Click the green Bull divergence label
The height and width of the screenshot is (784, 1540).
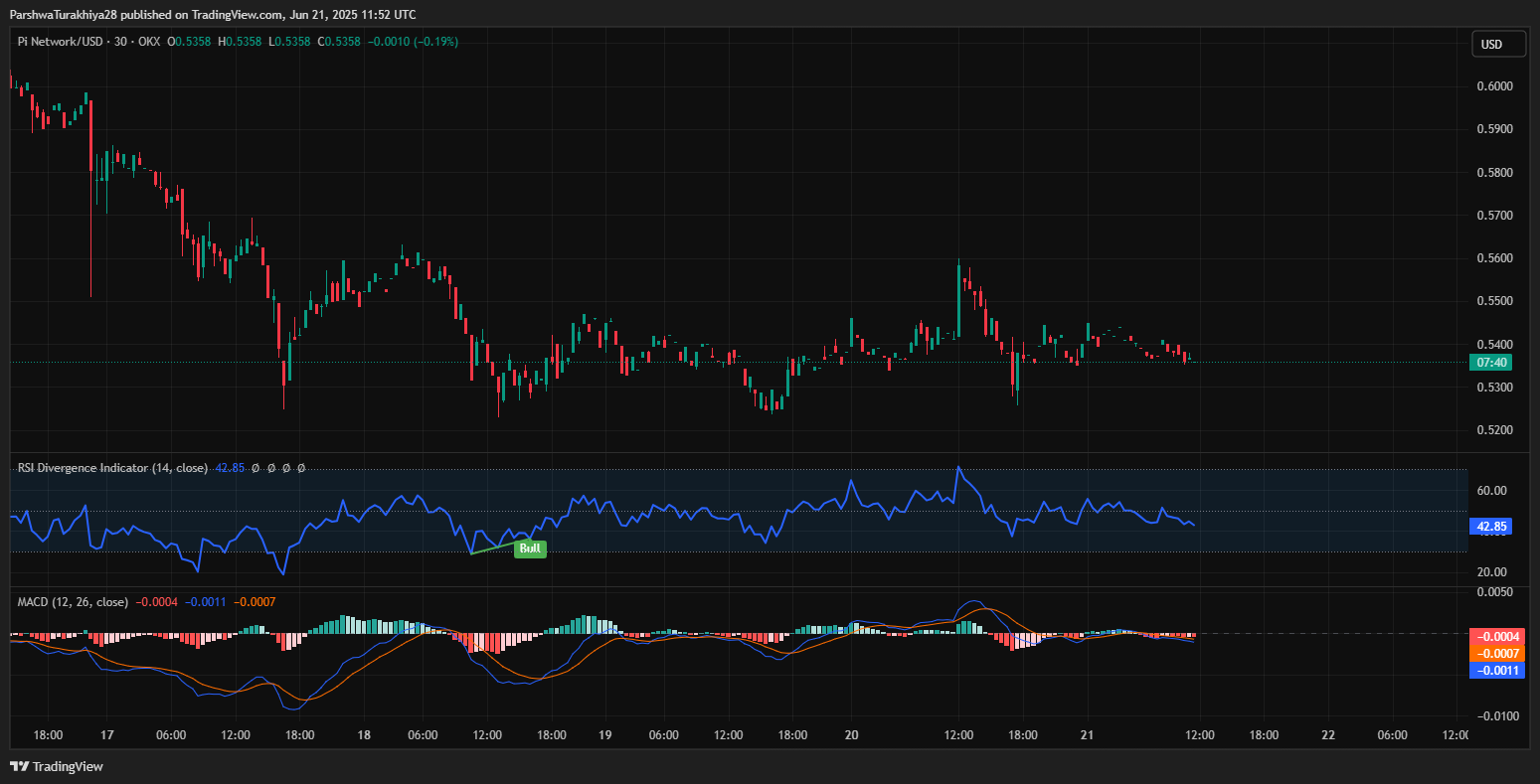(530, 549)
